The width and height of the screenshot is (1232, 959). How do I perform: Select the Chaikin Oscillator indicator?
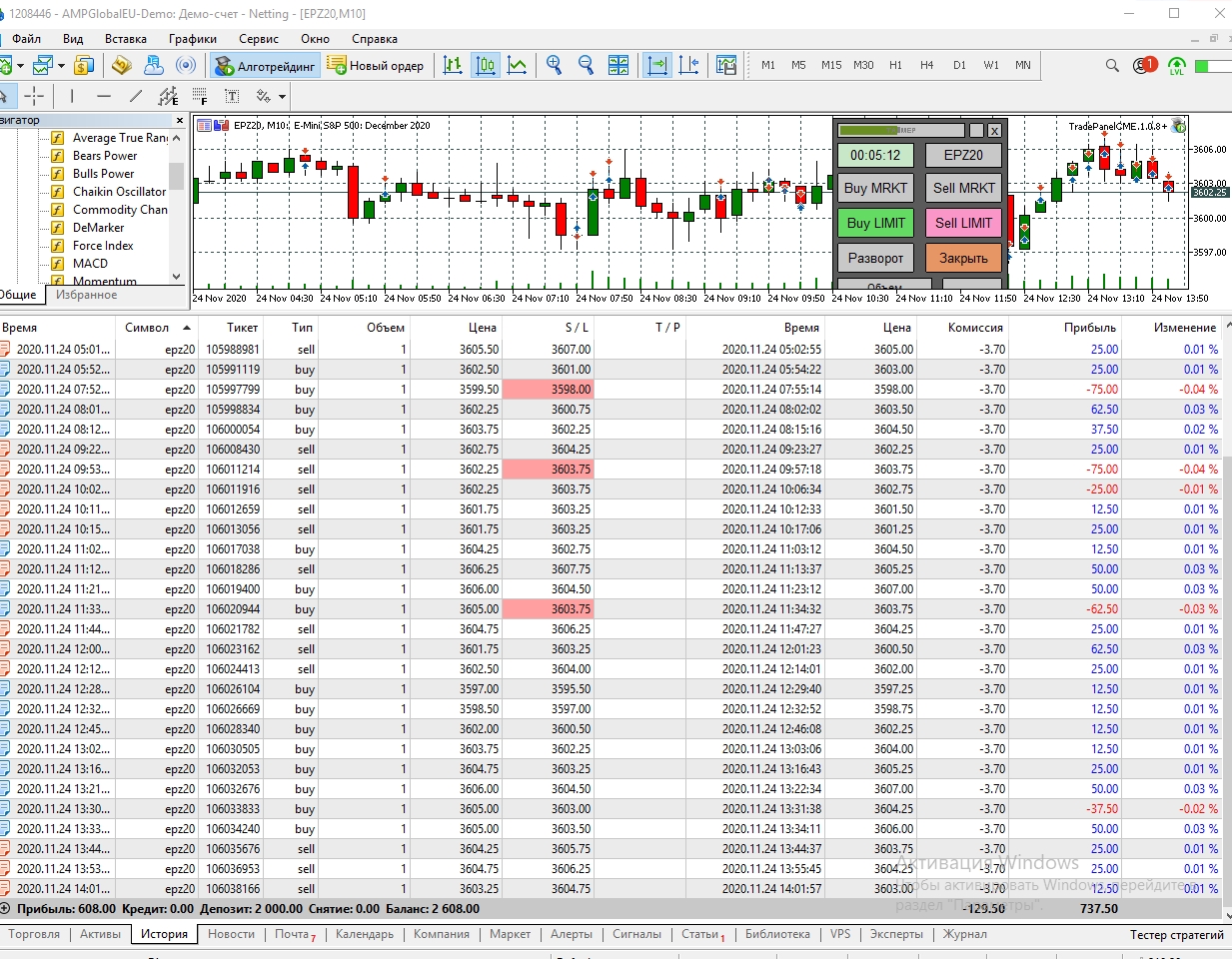119,192
